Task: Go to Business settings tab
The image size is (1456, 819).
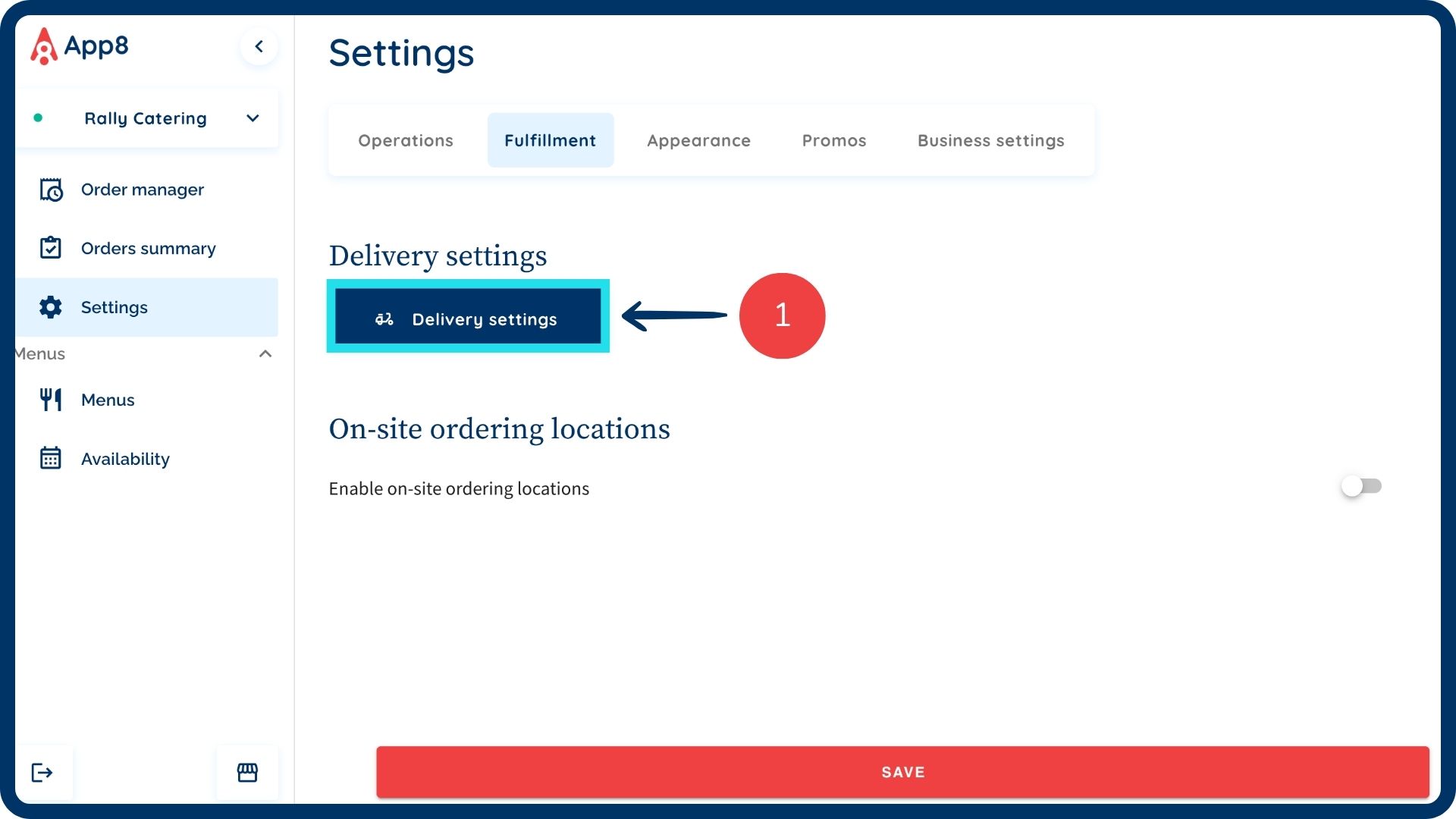Action: [990, 140]
